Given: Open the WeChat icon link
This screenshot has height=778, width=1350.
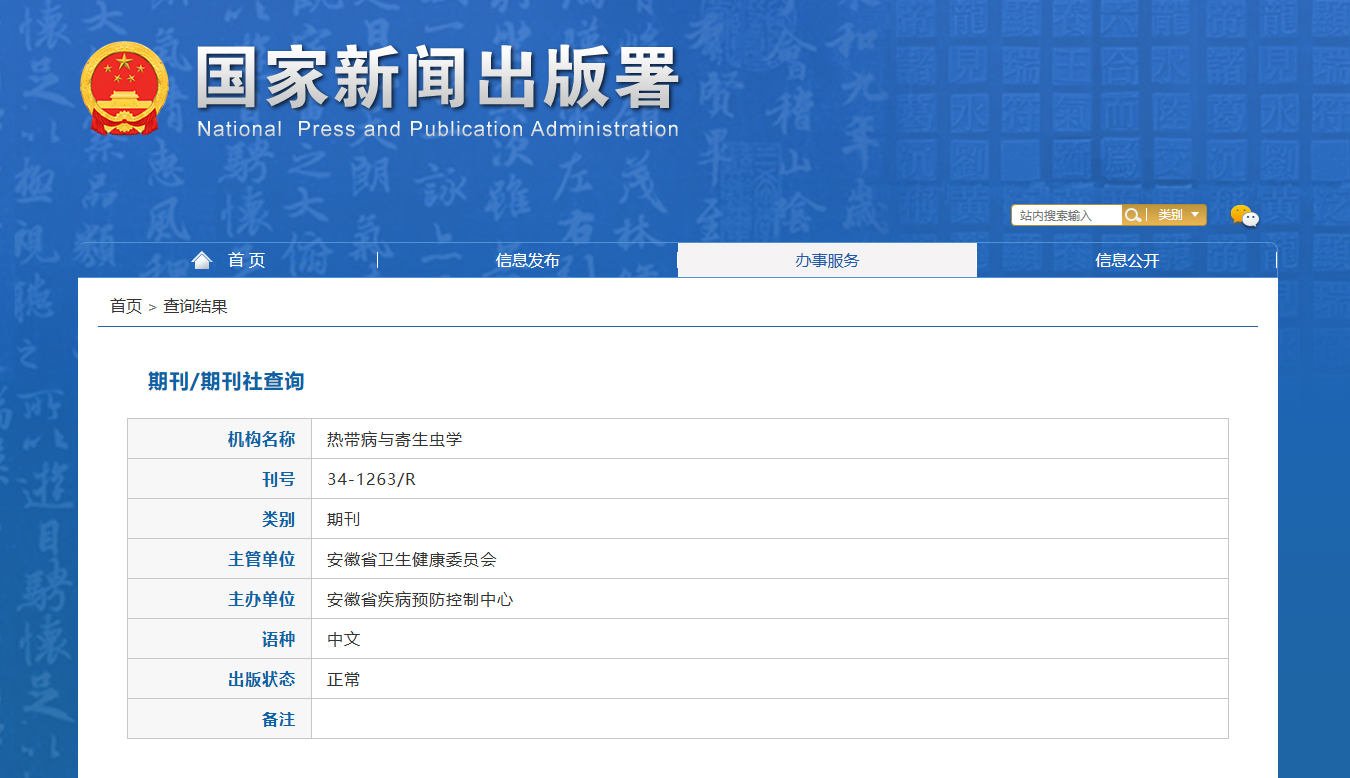Looking at the screenshot, I should (x=1244, y=215).
